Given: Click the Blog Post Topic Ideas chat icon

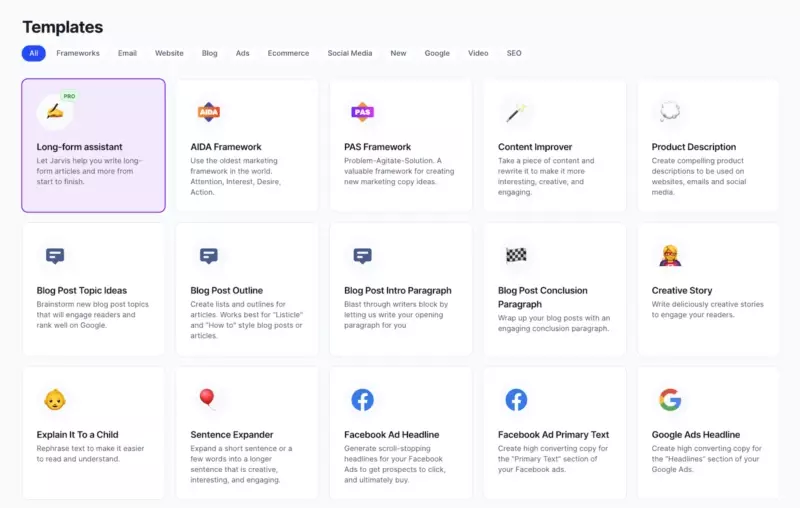Looking at the screenshot, I should [55, 256].
